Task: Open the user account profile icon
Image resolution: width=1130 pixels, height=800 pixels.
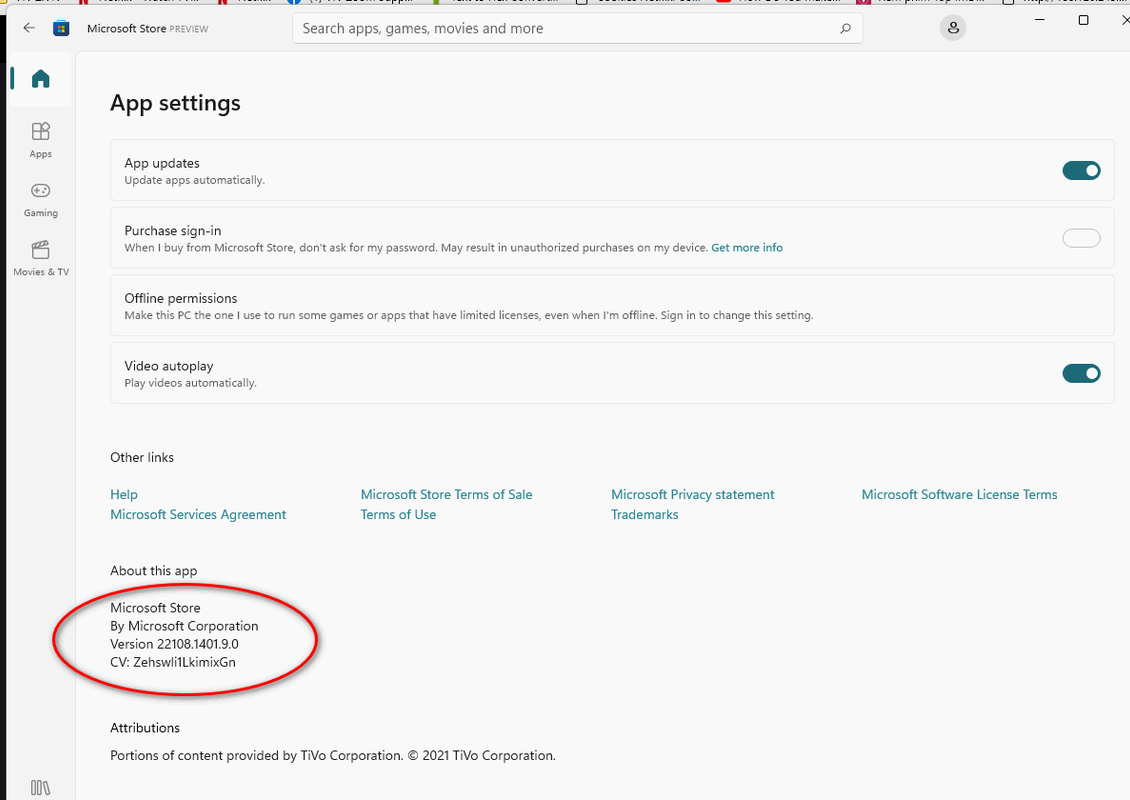Action: coord(953,28)
